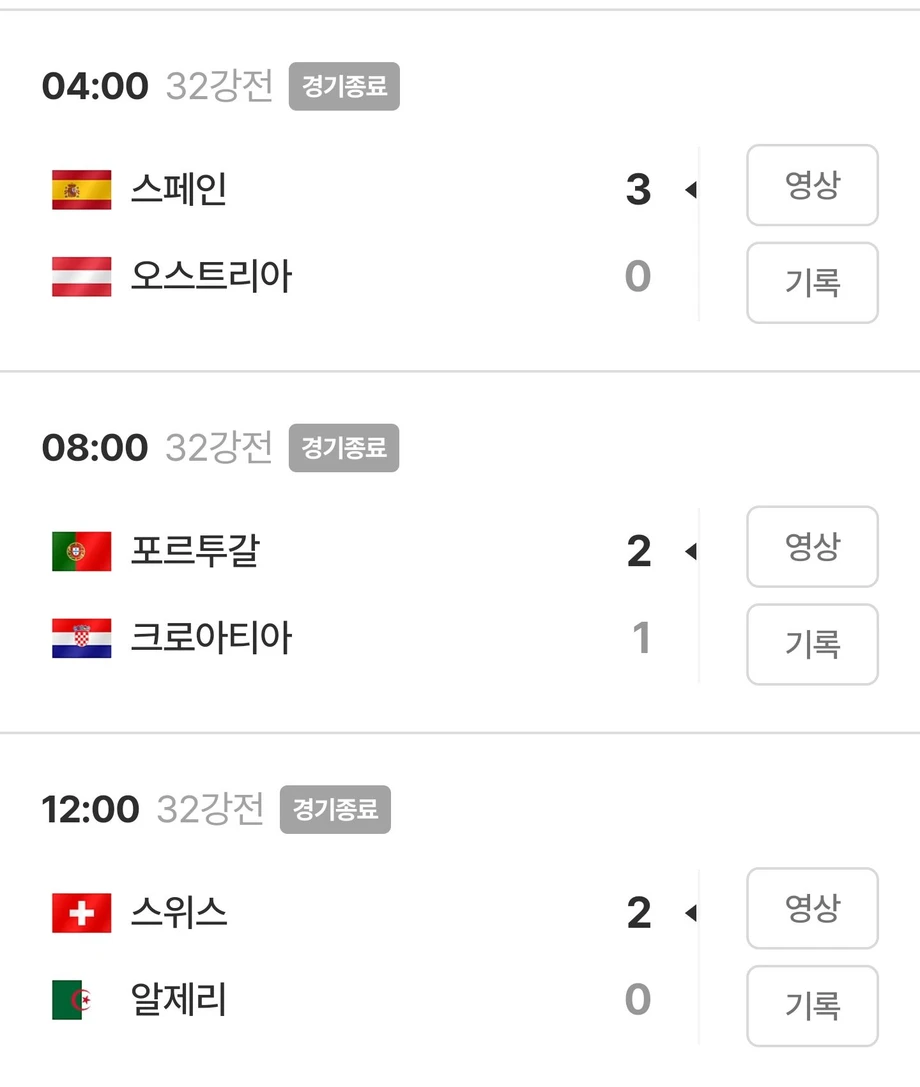Click winner arrow beside Switzerland's score
Image resolution: width=920 pixels, height=1087 pixels.
click(x=691, y=913)
